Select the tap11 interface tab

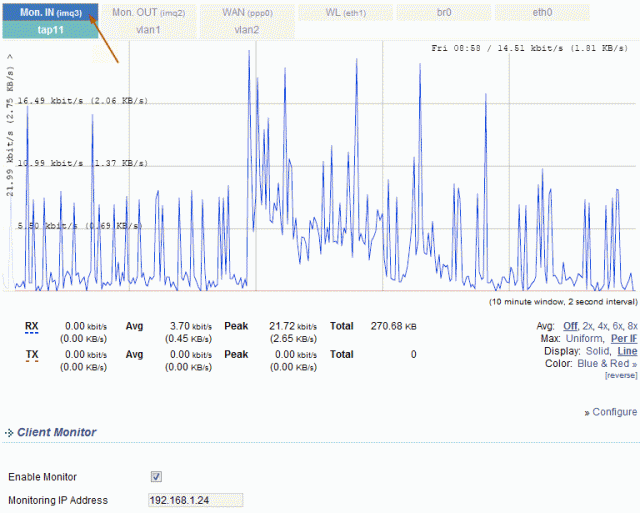coord(51,30)
